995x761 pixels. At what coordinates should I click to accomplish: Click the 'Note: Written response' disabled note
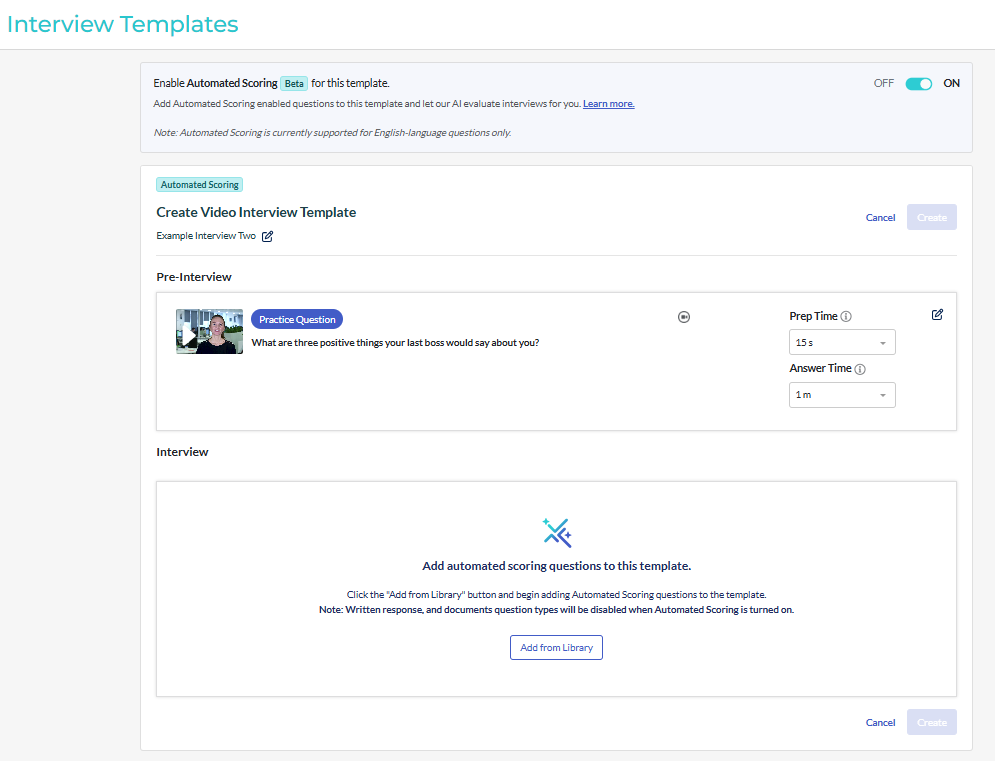pos(557,610)
